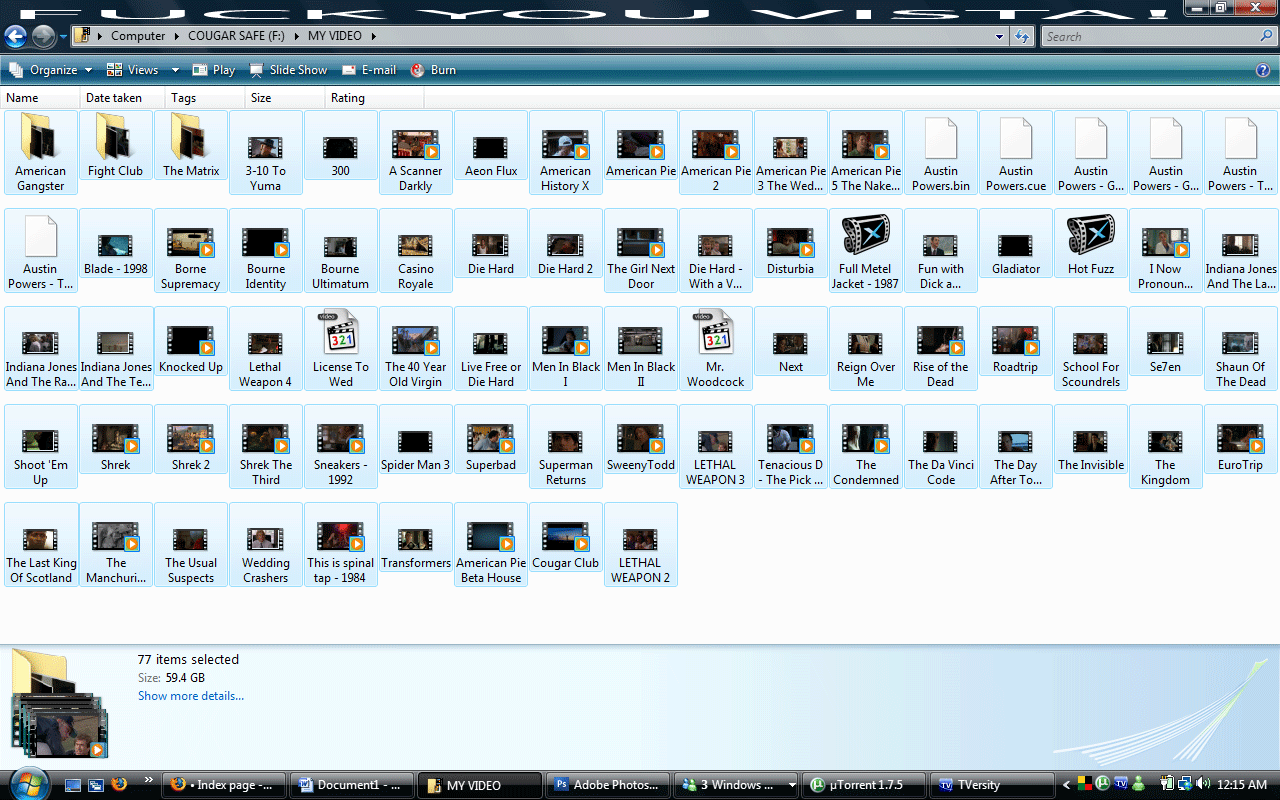Click inside the Search box
1280x800 pixels.
click(x=1150, y=37)
